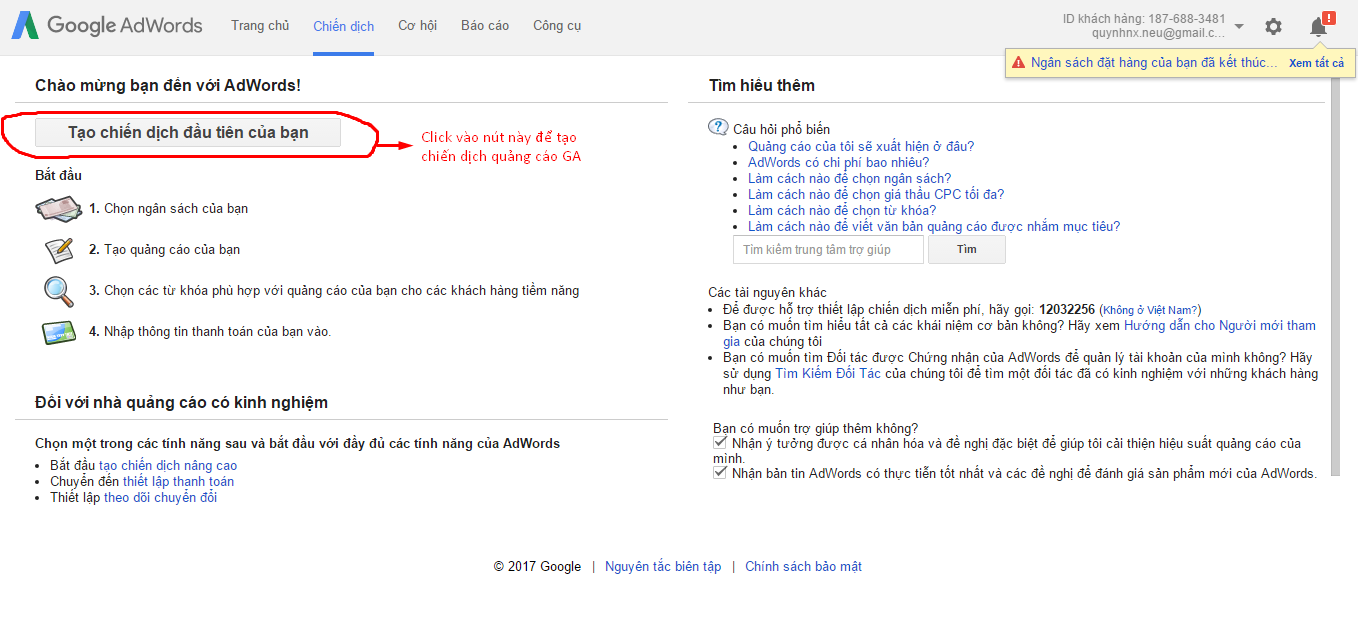Uncheck the AdWords newsletter checkbox
Viewport: 1358px width, 629px height.
pos(720,473)
